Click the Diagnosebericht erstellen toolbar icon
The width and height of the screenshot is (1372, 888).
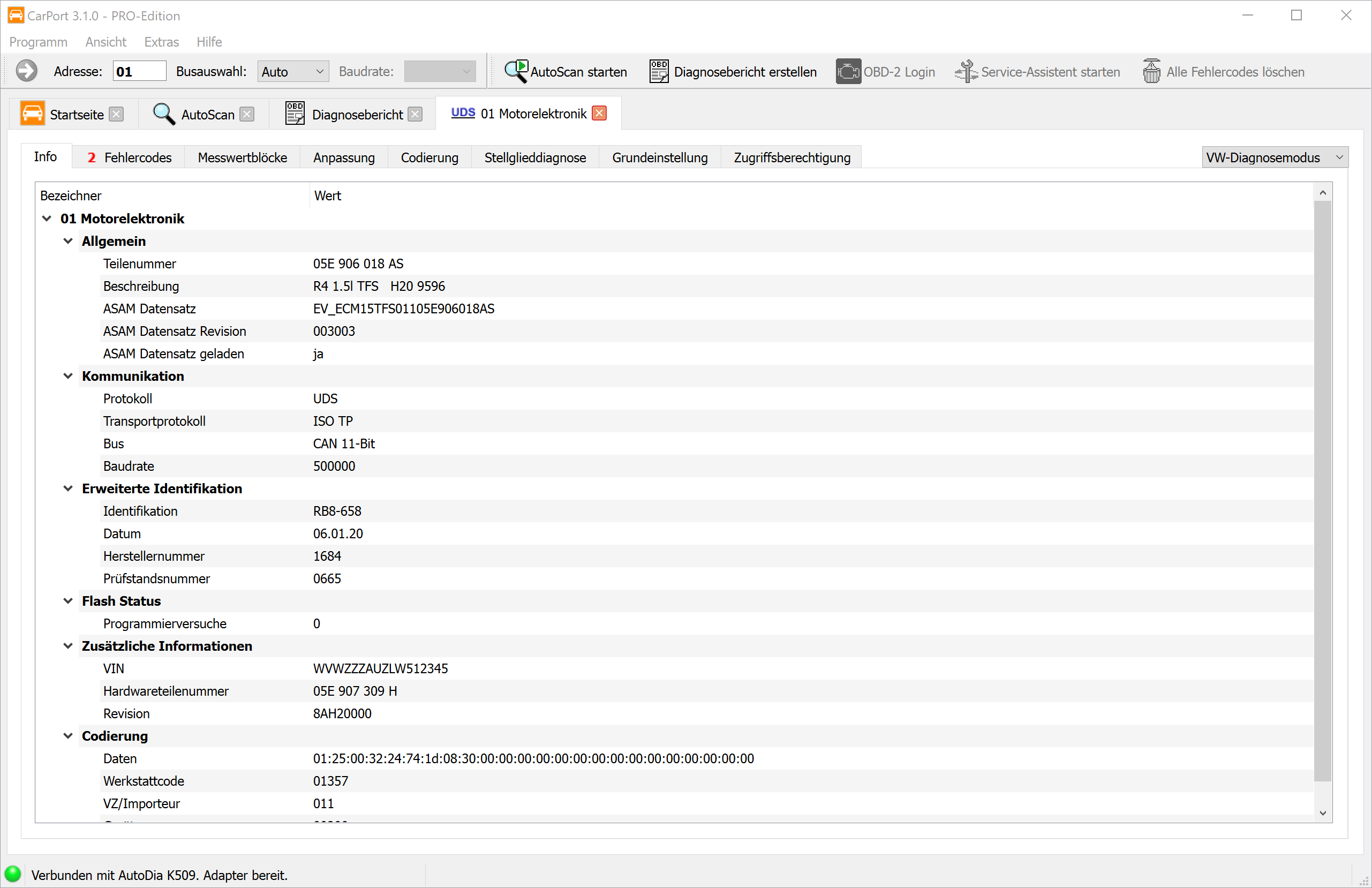(659, 72)
